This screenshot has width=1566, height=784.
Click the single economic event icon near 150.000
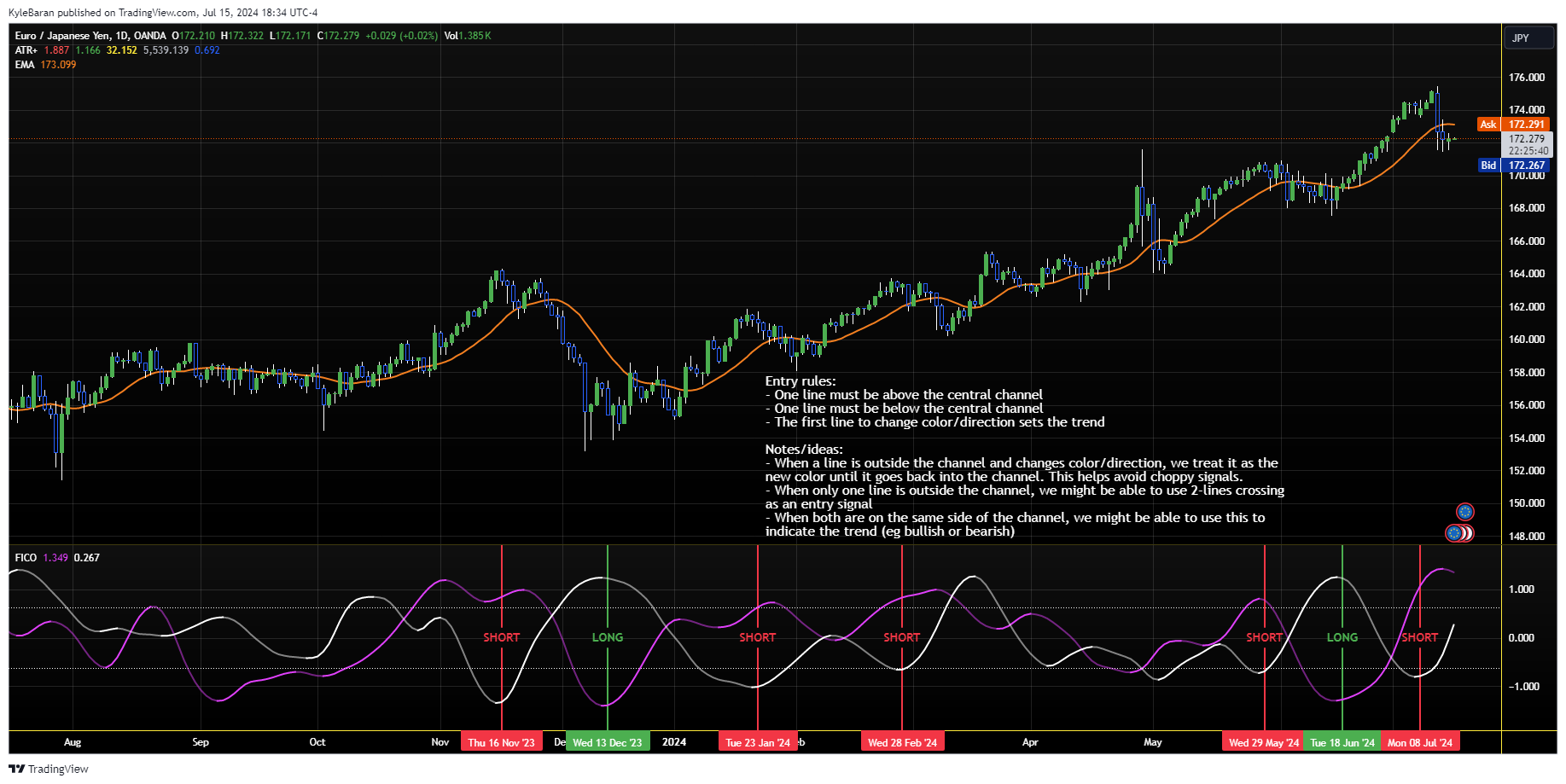click(x=1465, y=512)
